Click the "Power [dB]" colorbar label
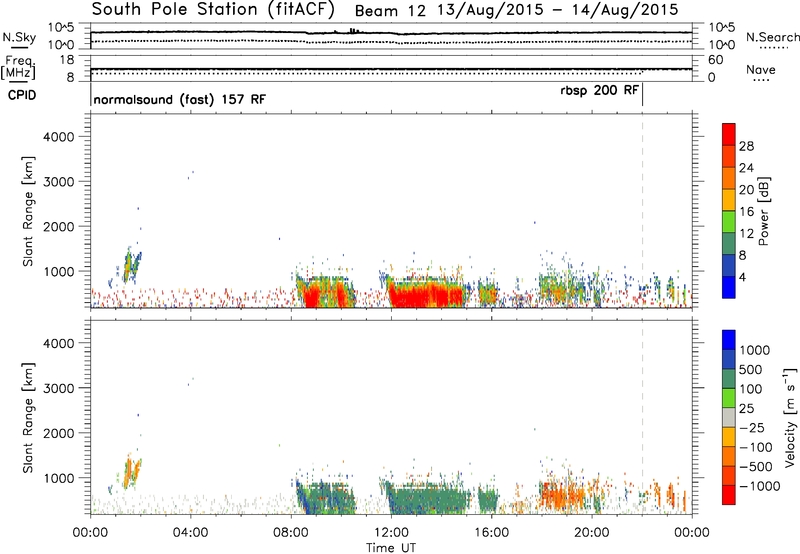 (764, 211)
